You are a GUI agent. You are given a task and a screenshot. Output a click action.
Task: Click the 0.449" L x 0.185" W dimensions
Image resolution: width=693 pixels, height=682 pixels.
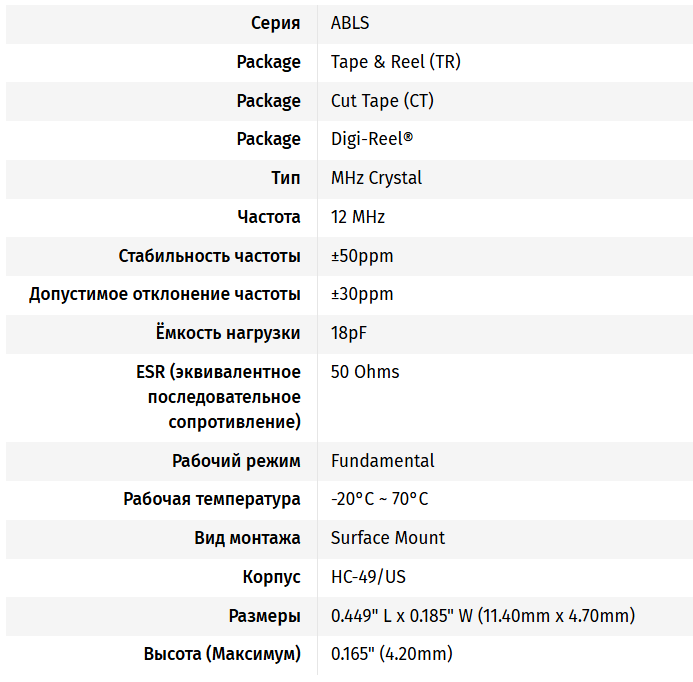point(482,616)
